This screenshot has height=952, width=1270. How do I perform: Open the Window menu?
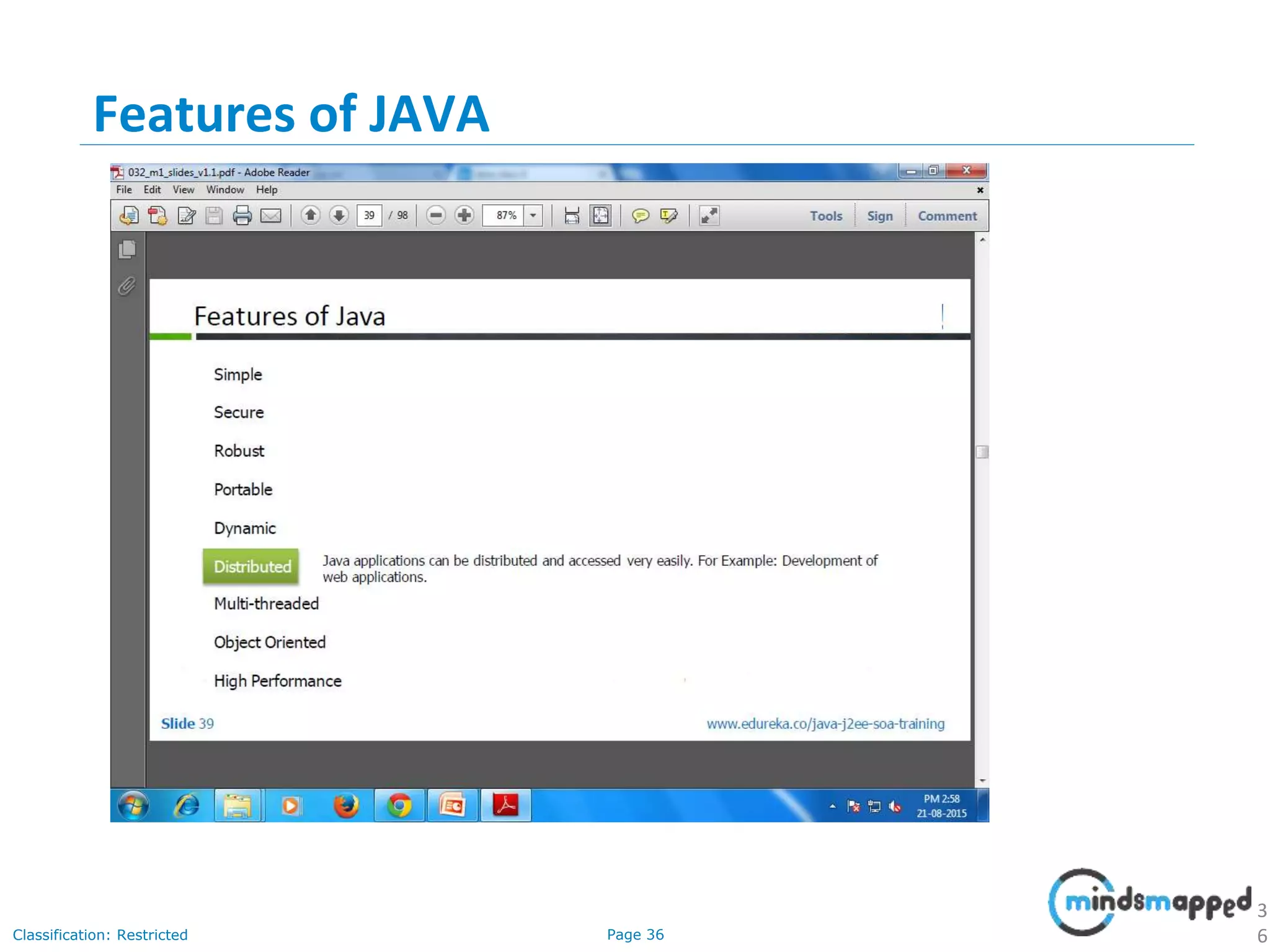[x=225, y=190]
